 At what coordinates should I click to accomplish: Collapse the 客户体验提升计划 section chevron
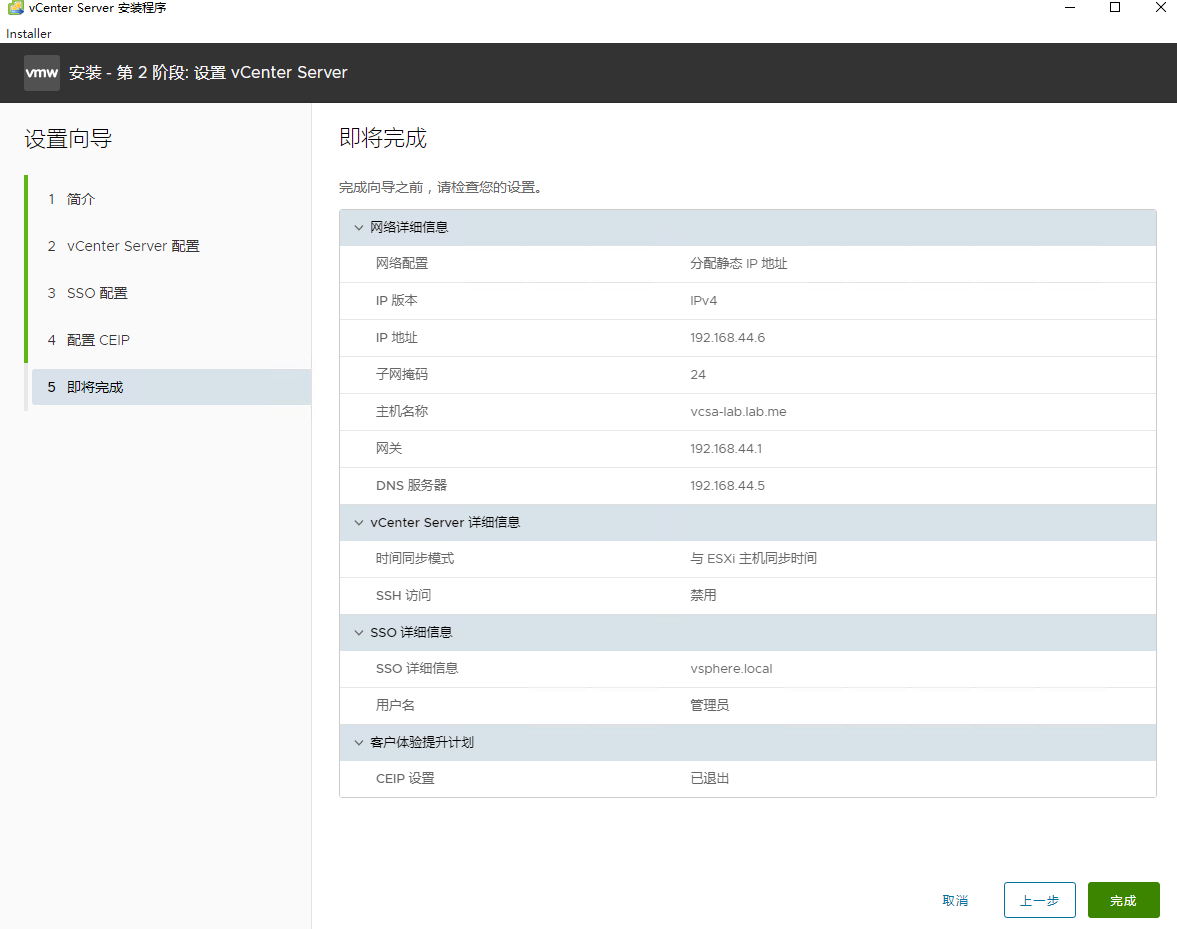[x=359, y=743]
